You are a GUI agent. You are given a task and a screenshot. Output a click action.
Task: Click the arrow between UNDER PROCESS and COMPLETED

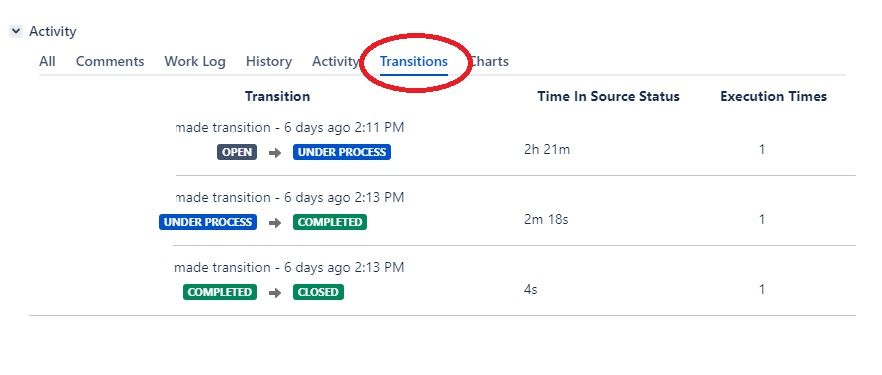pyautogui.click(x=274, y=223)
